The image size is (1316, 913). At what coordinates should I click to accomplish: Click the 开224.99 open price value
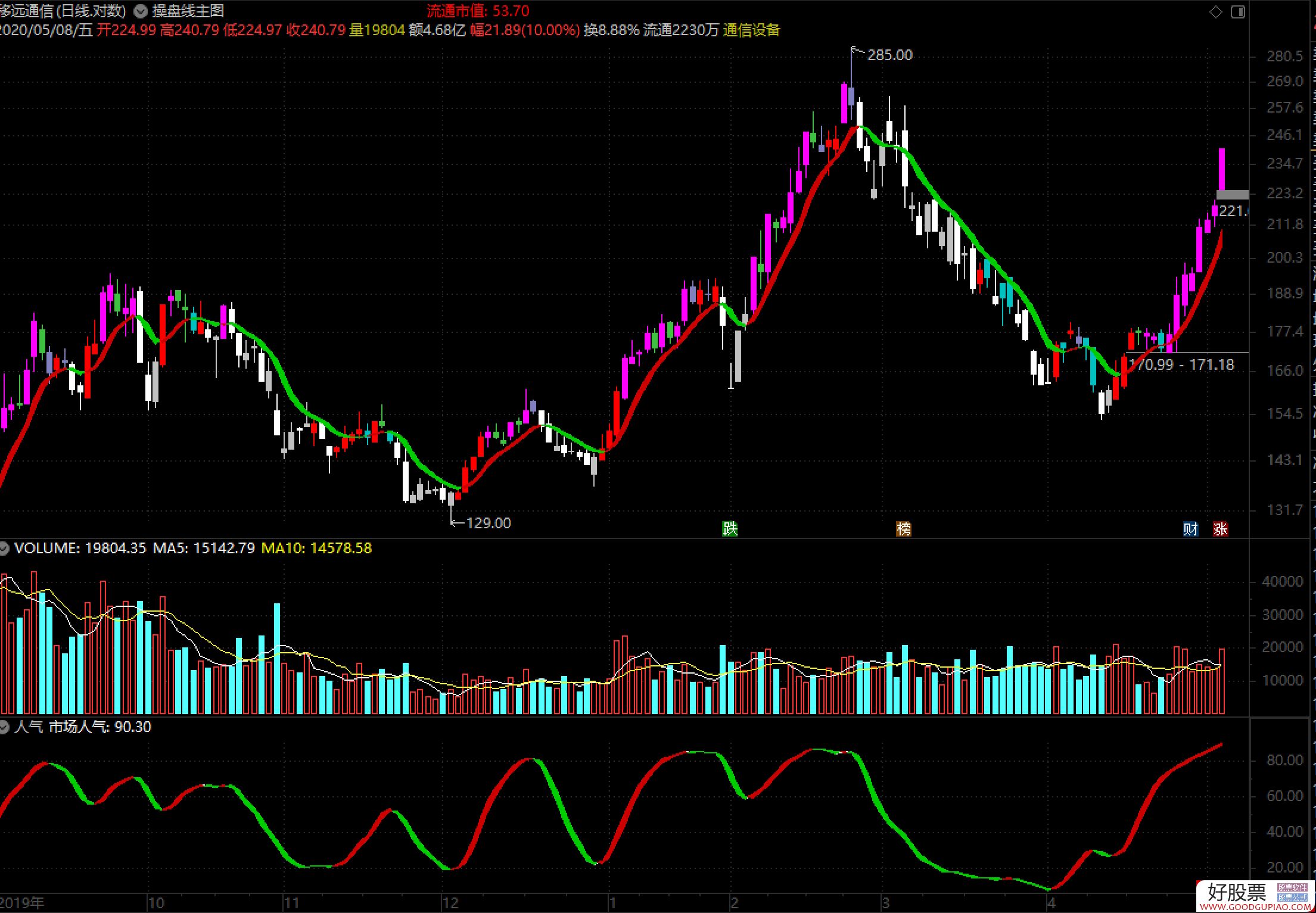[x=126, y=30]
